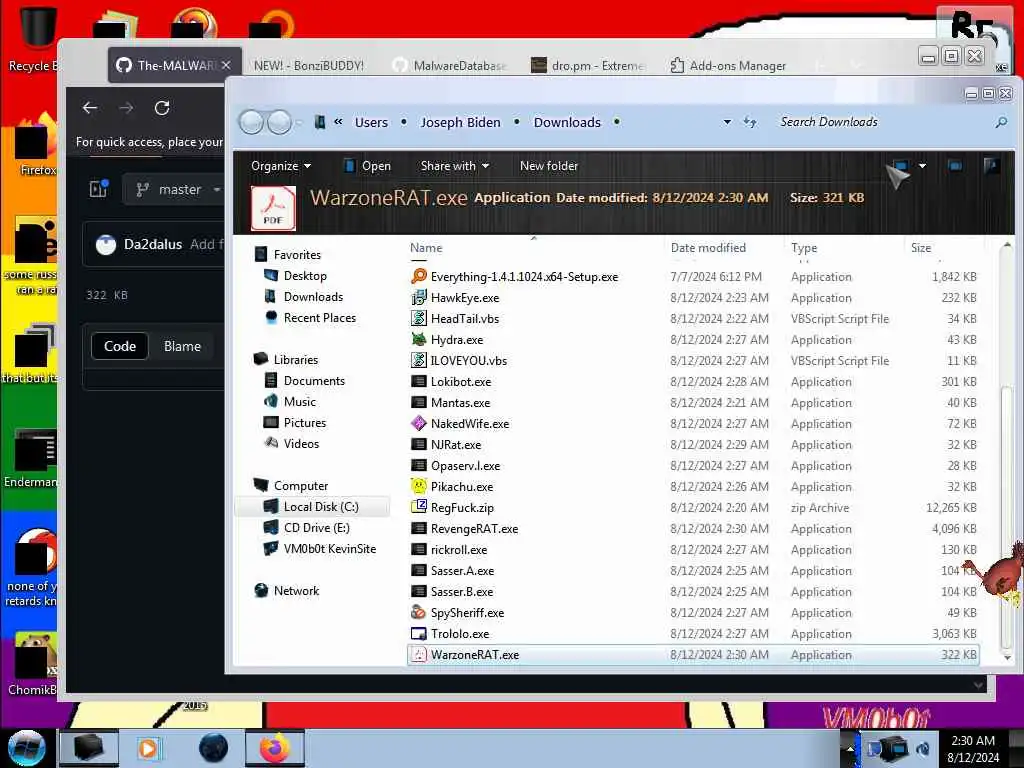Click the Explorer back navigation button
The height and width of the screenshot is (768, 1024).
[251, 122]
